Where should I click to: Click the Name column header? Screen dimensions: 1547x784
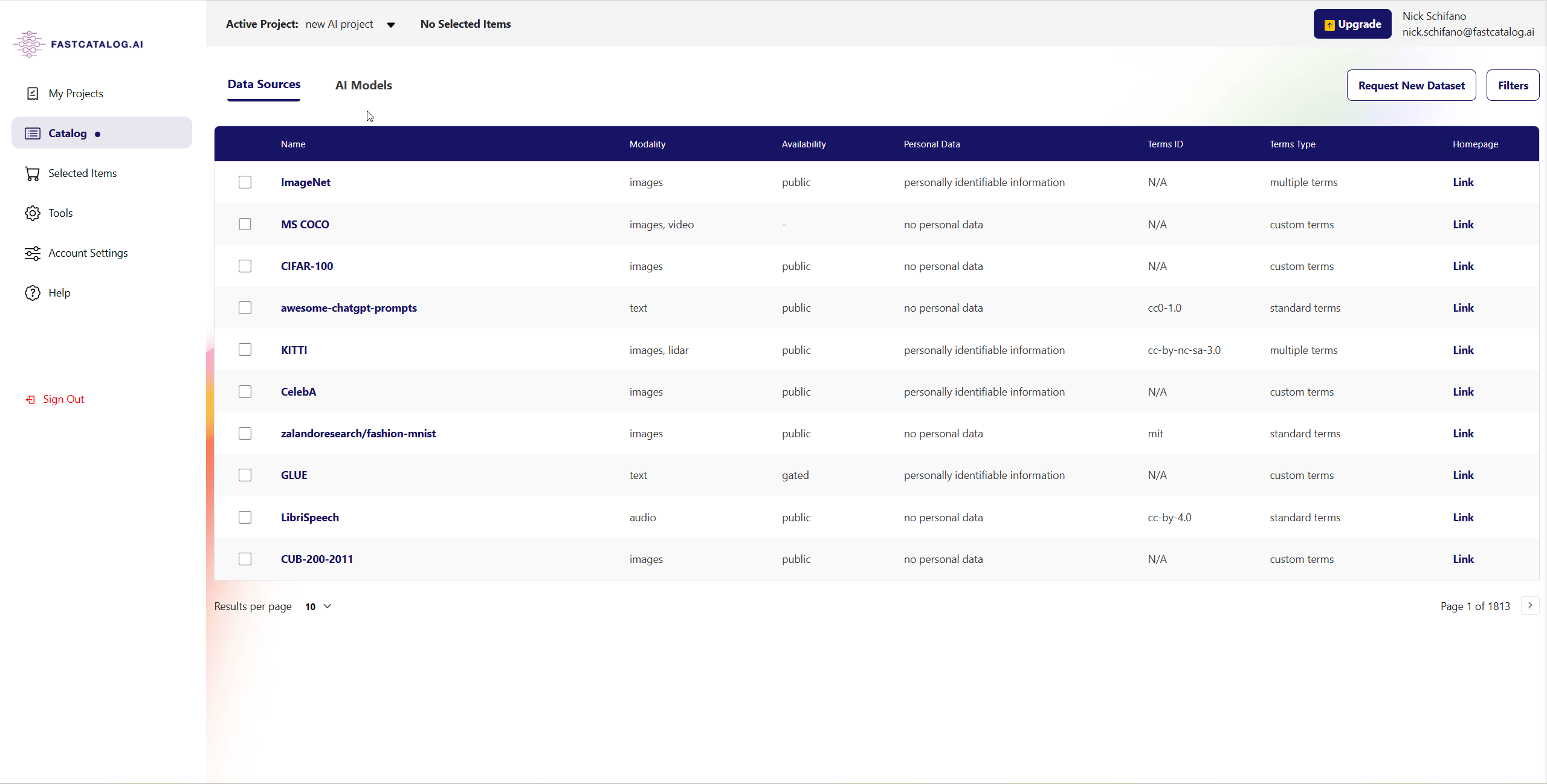coord(293,144)
